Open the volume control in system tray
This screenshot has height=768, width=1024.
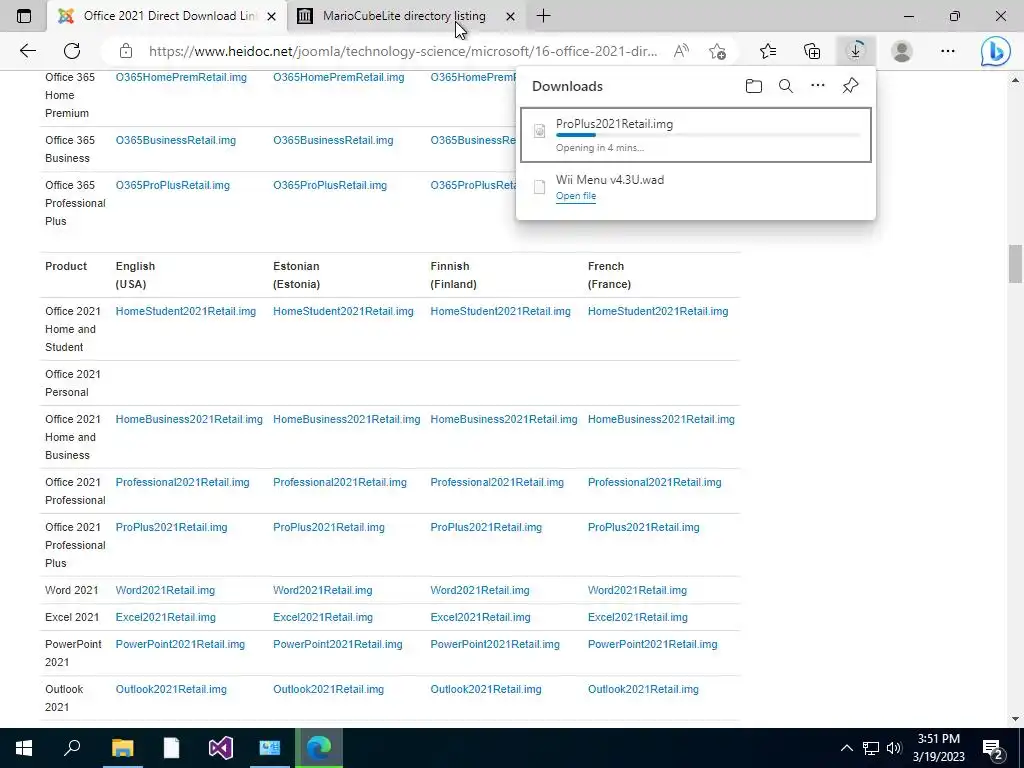894,748
